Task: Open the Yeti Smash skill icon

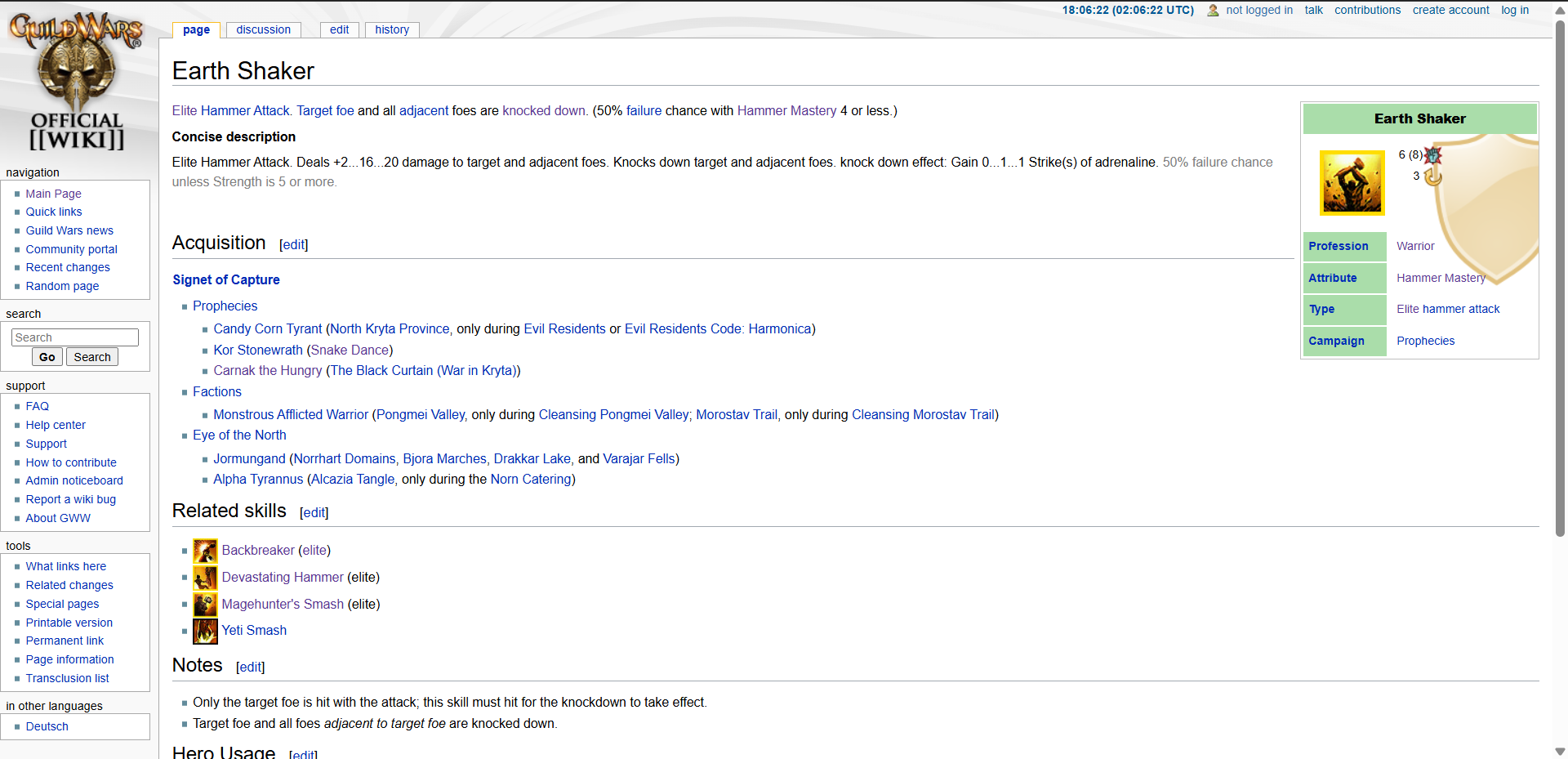Action: pos(205,631)
